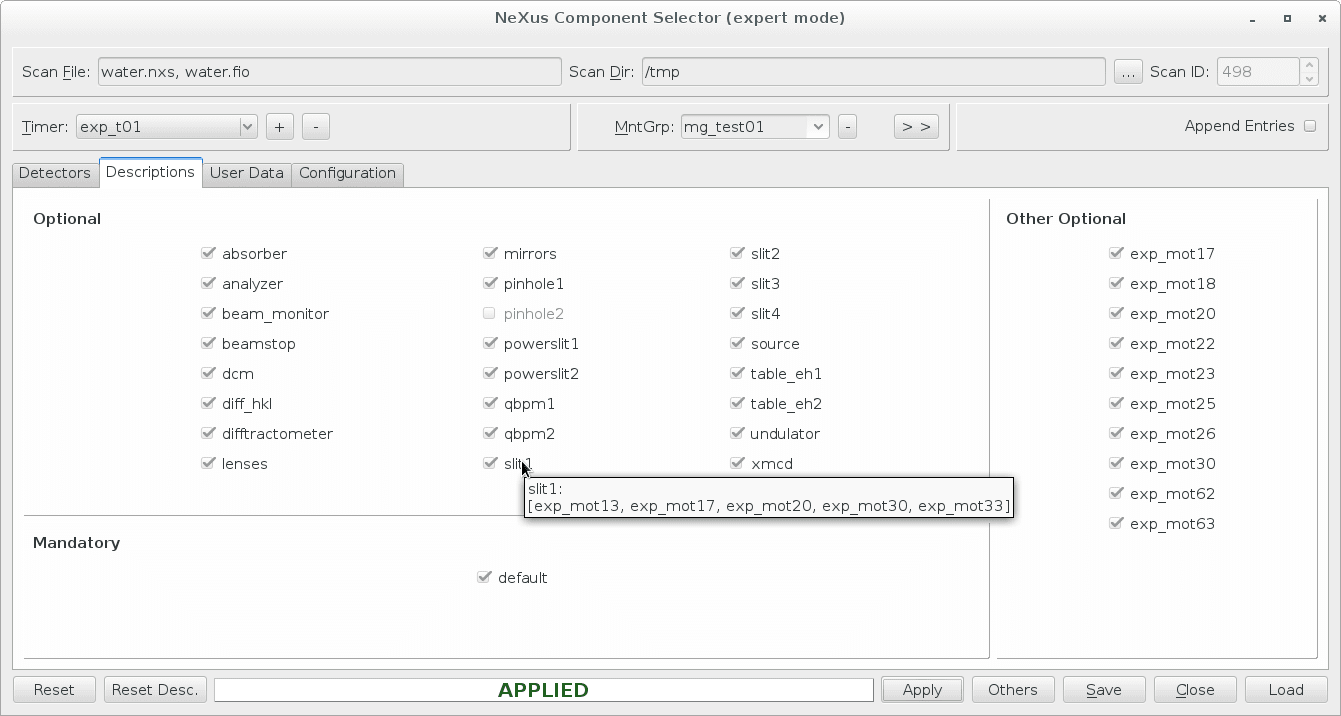The width and height of the screenshot is (1341, 716).
Task: Click the Apply button
Action: [x=921, y=689]
